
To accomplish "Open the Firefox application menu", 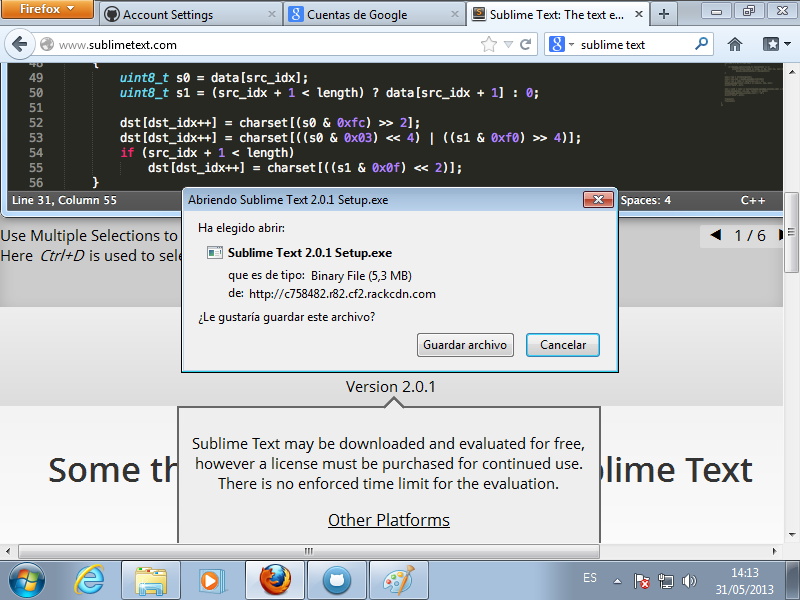I will 47,9.
